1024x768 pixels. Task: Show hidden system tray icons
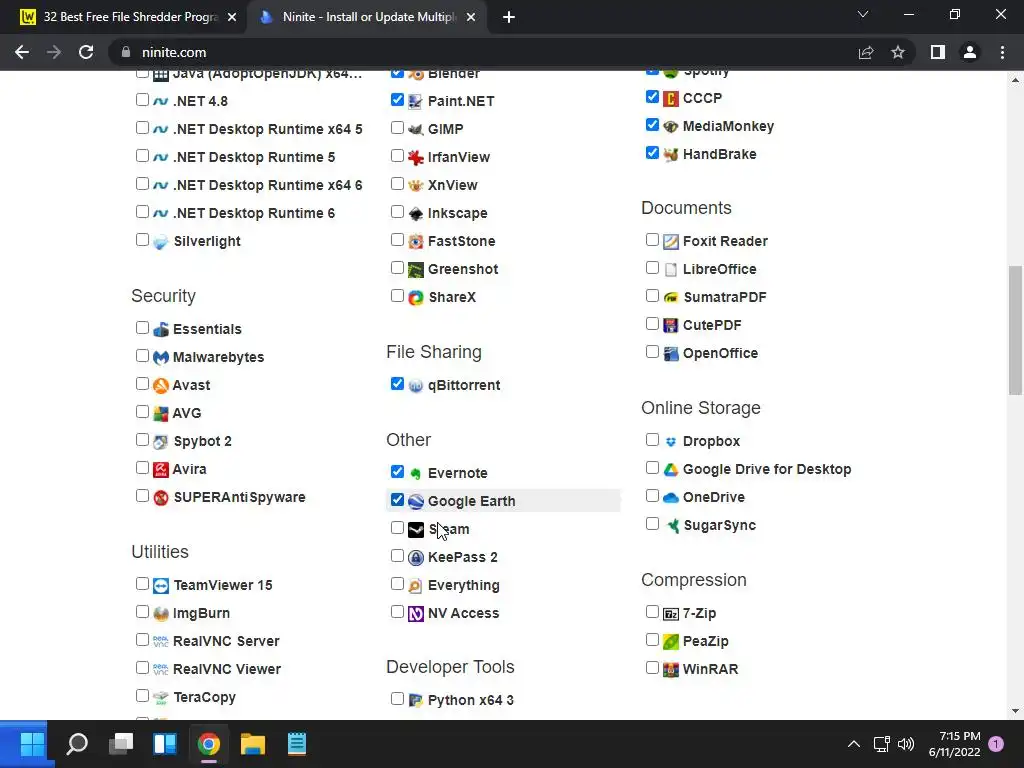pyautogui.click(x=854, y=744)
